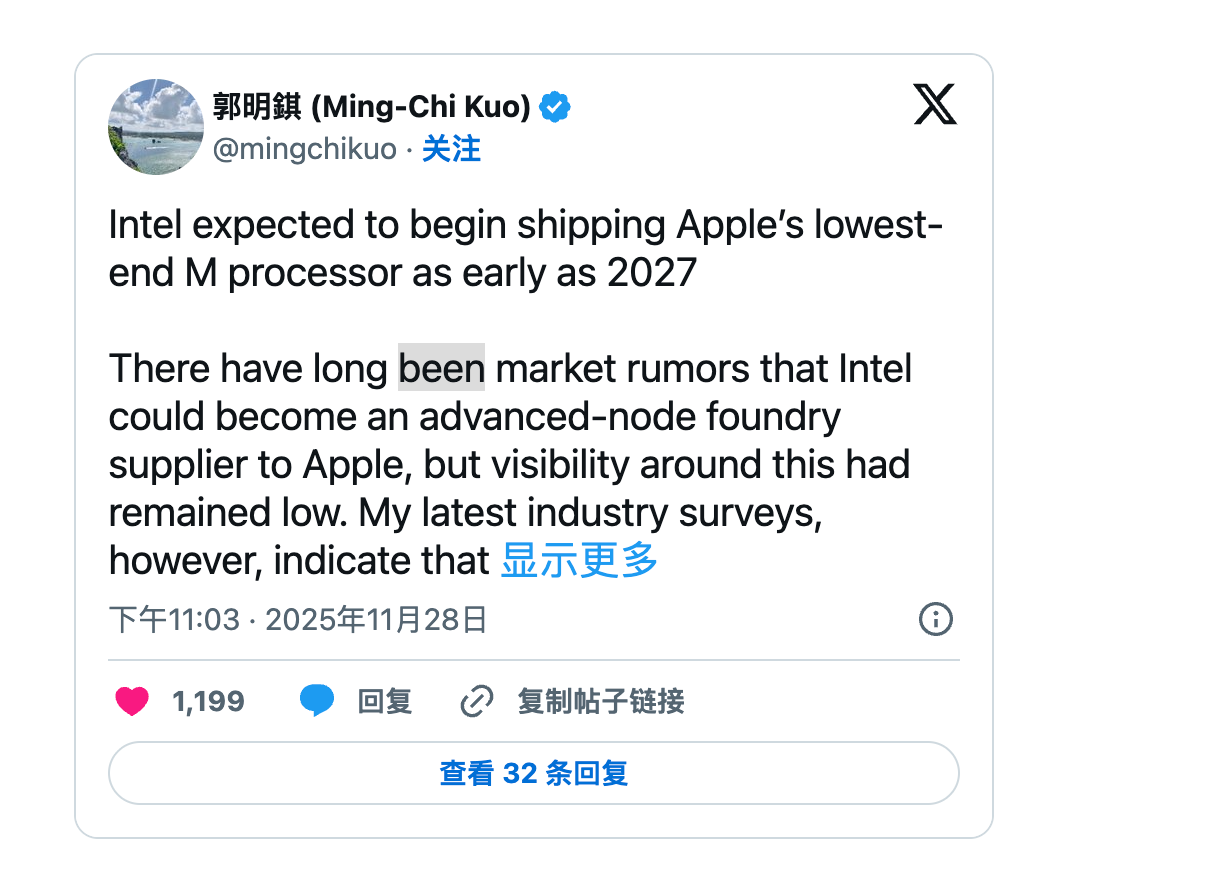
Task: Open 查看 32 条回复 replies button
Action: coord(533,773)
